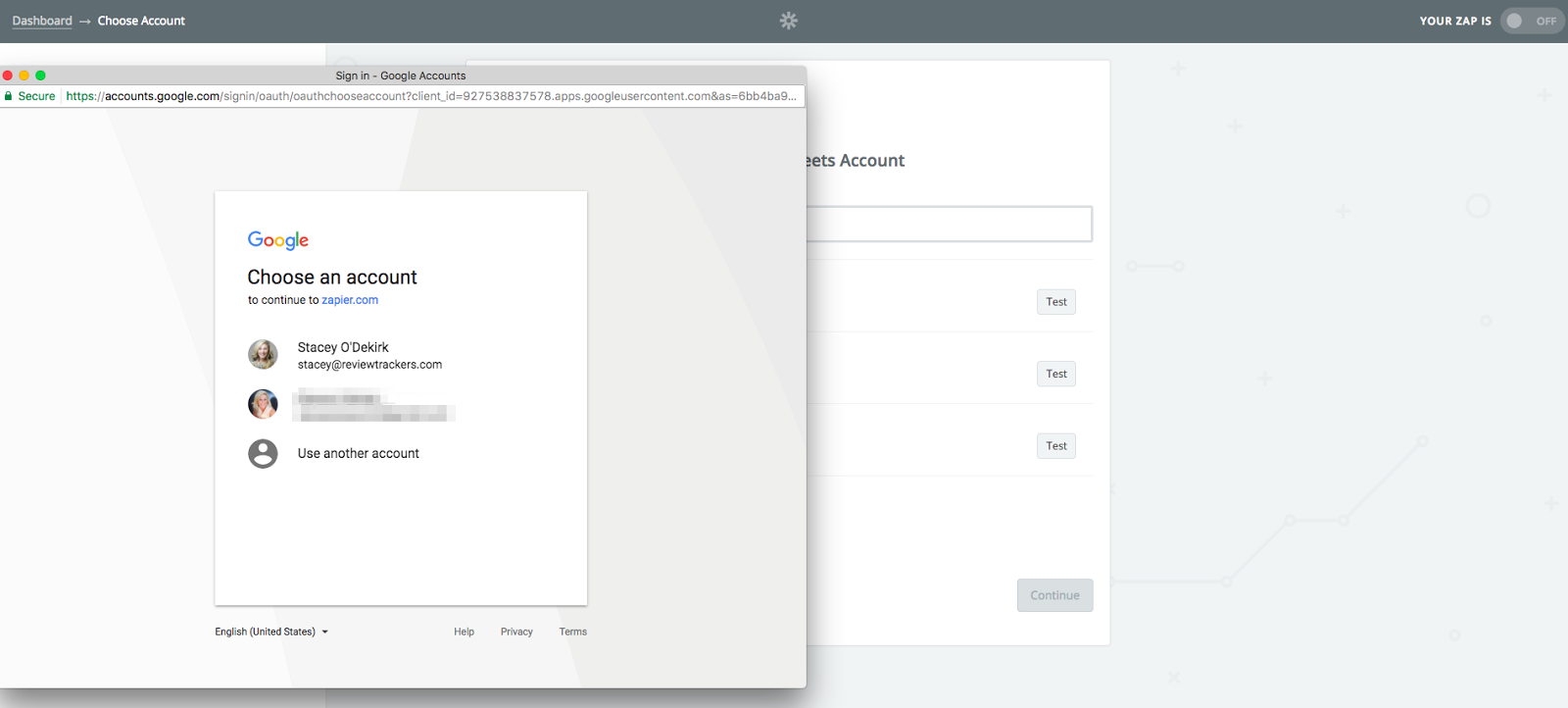Click the first Test button in Zapier
This screenshot has width=1568, height=708.
click(1056, 302)
